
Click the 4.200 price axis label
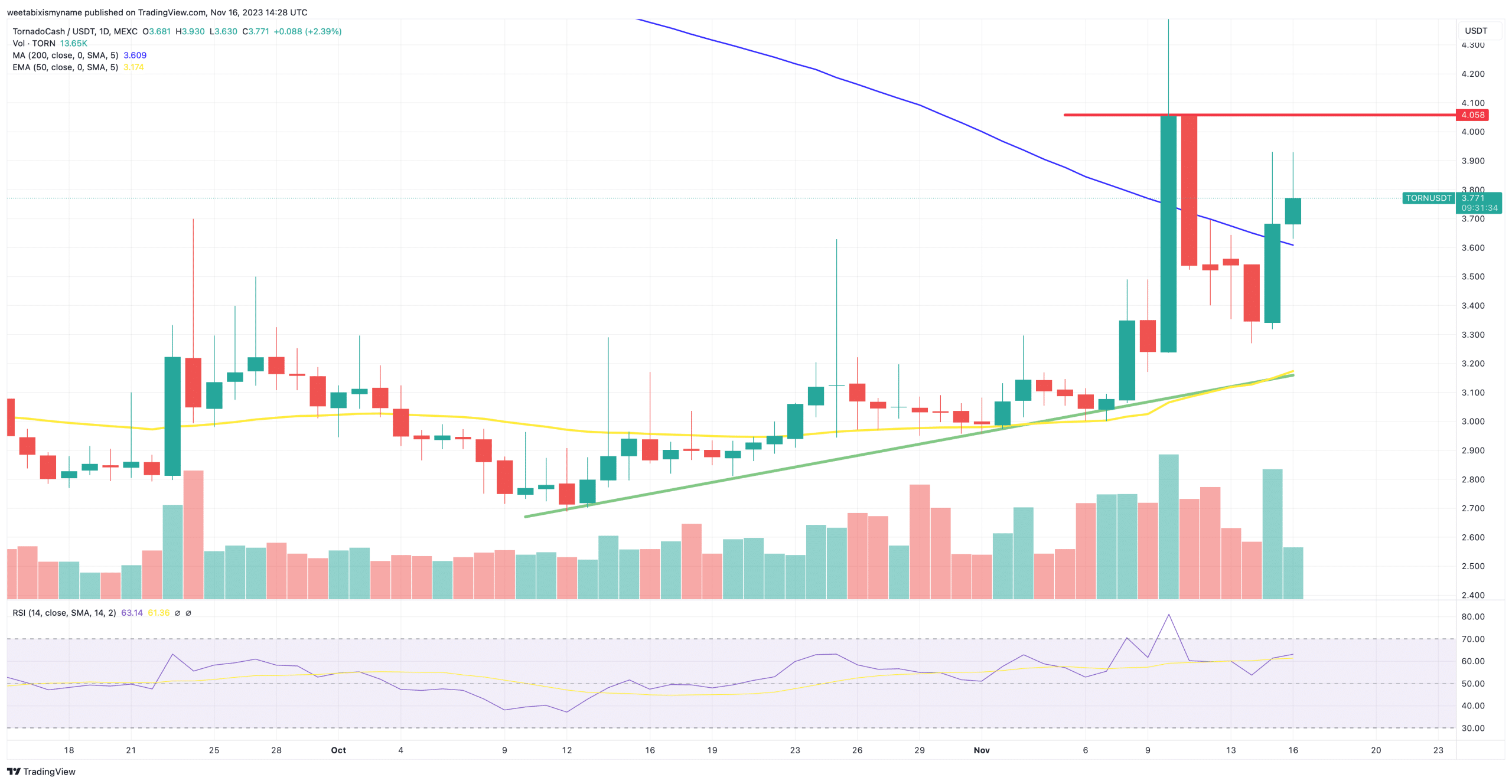[1472, 74]
